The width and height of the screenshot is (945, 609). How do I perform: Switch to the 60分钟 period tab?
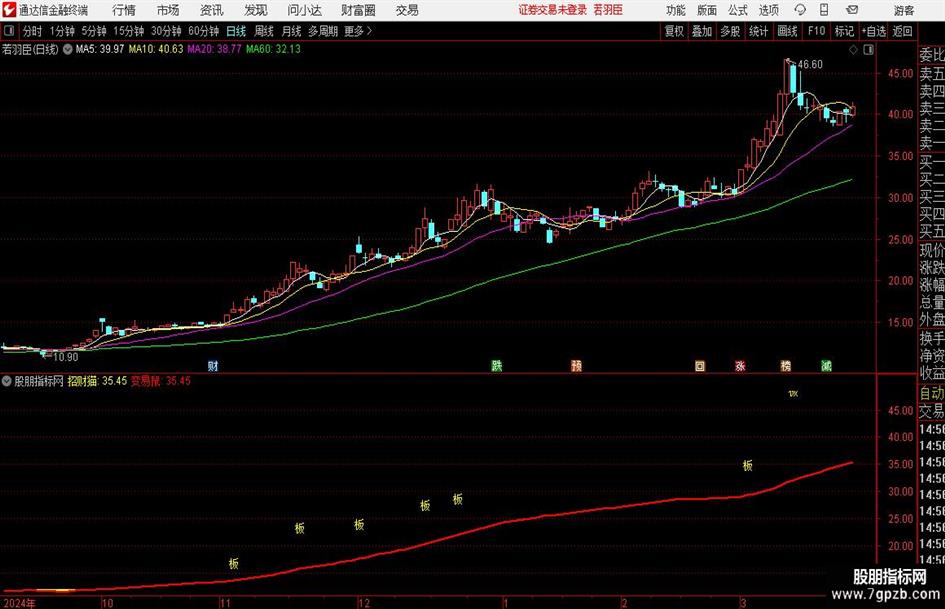204,31
